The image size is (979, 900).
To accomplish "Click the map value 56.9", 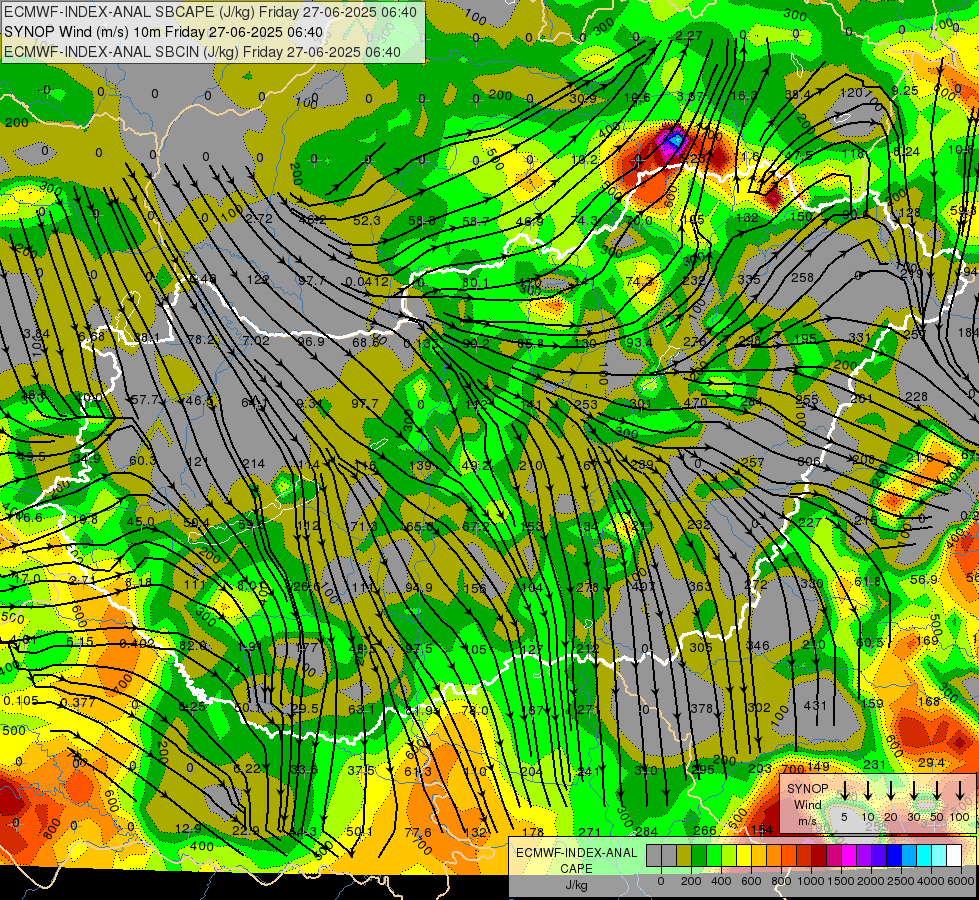I will click(924, 580).
